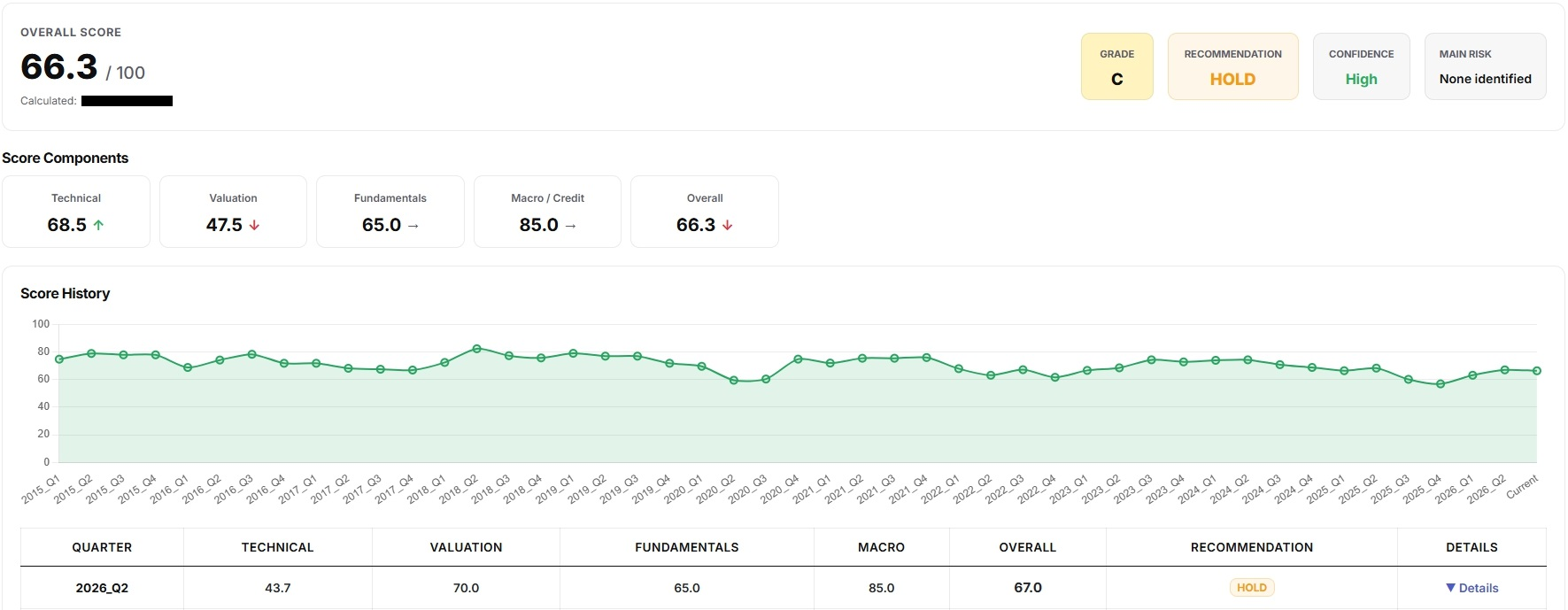Viewport: 1568px width, 610px height.
Task: Click the Score Components heading
Action: [66, 158]
